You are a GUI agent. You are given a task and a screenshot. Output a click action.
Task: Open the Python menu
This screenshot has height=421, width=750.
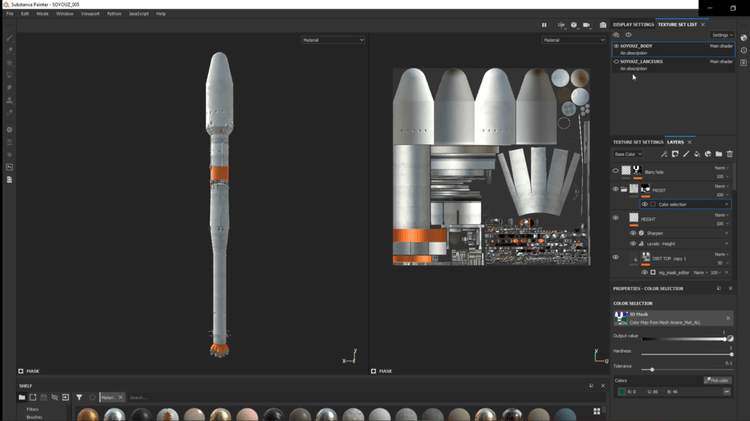pyautogui.click(x=114, y=14)
